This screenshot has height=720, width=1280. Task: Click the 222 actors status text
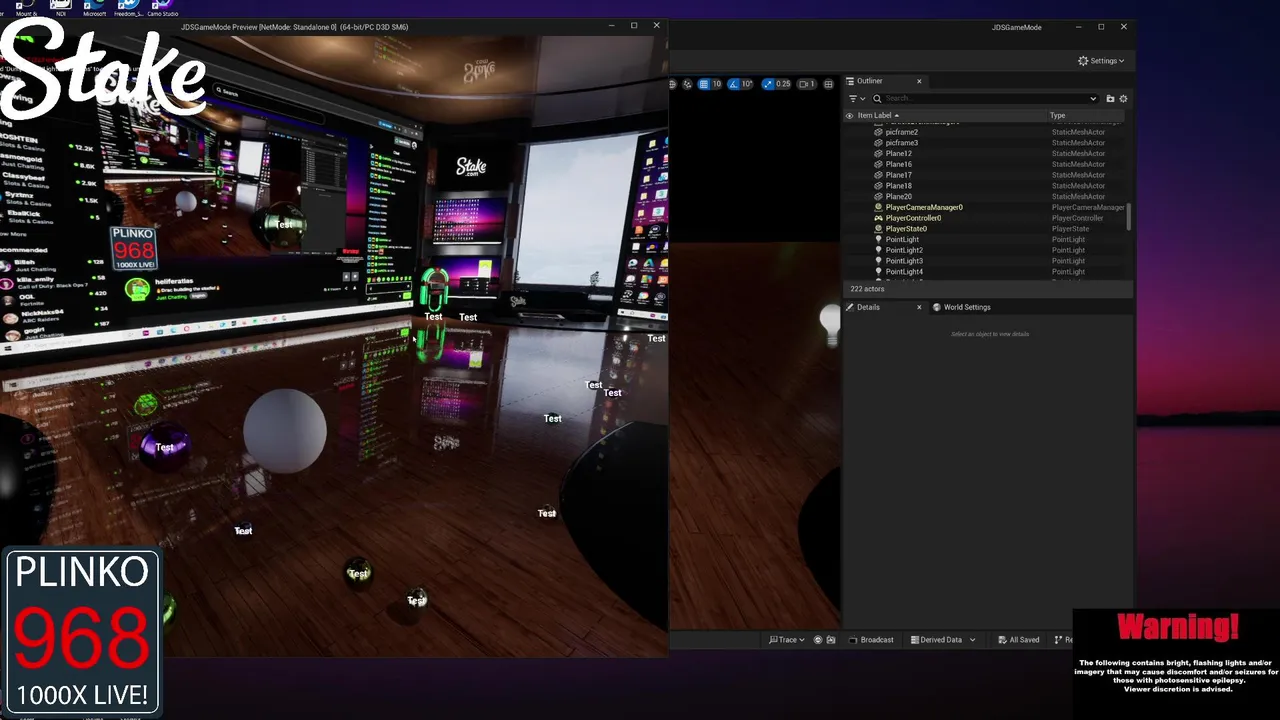tap(867, 289)
